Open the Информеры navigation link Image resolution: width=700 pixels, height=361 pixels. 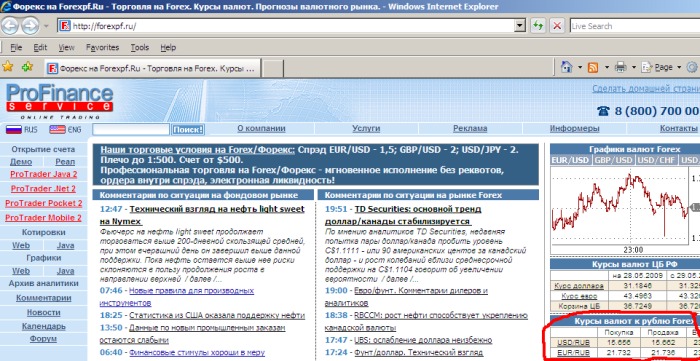pos(575,129)
